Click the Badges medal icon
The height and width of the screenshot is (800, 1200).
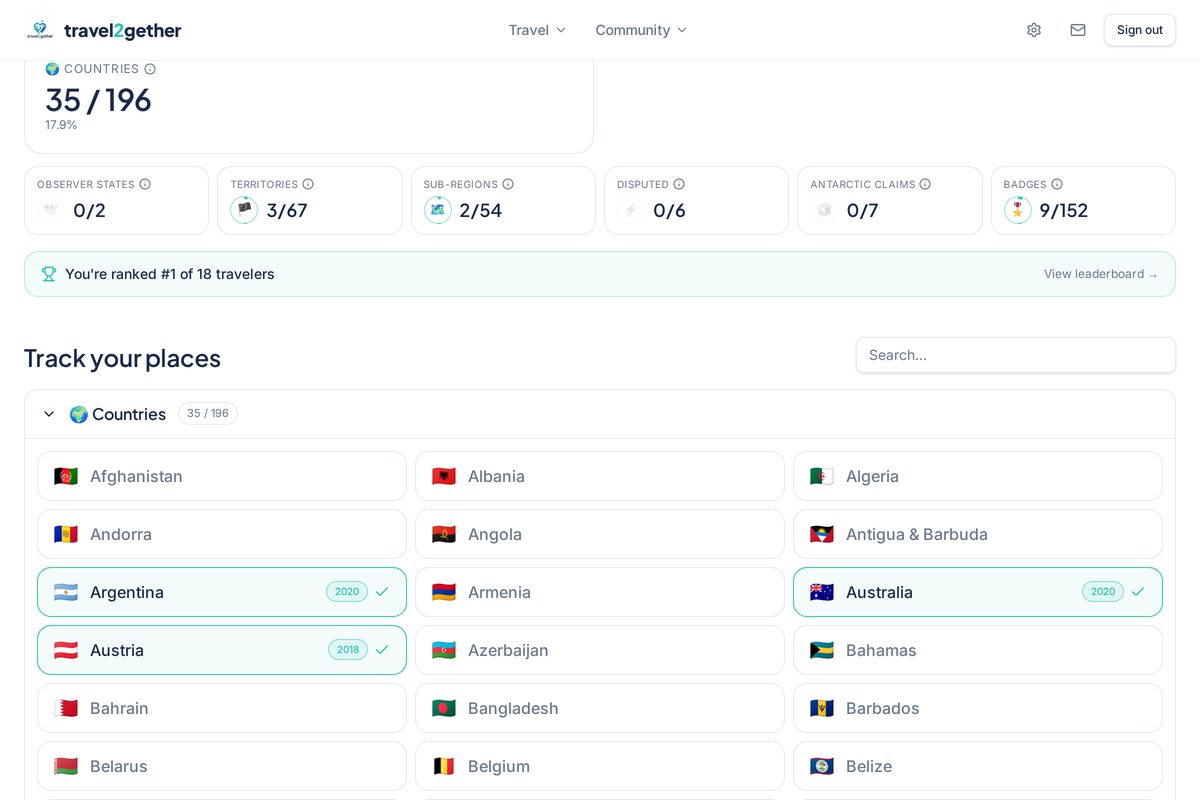1017,210
